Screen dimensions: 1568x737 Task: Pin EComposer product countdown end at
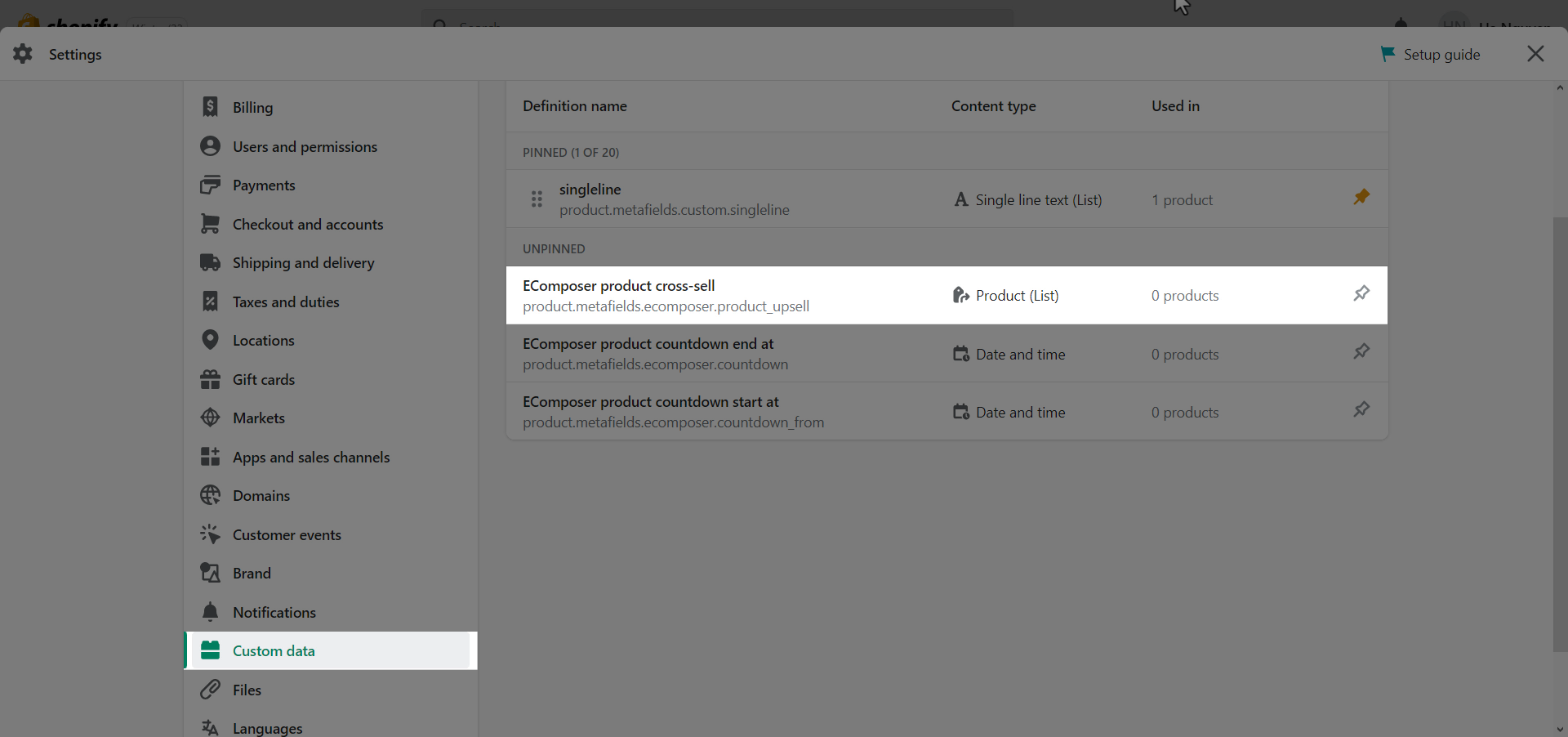click(1361, 351)
